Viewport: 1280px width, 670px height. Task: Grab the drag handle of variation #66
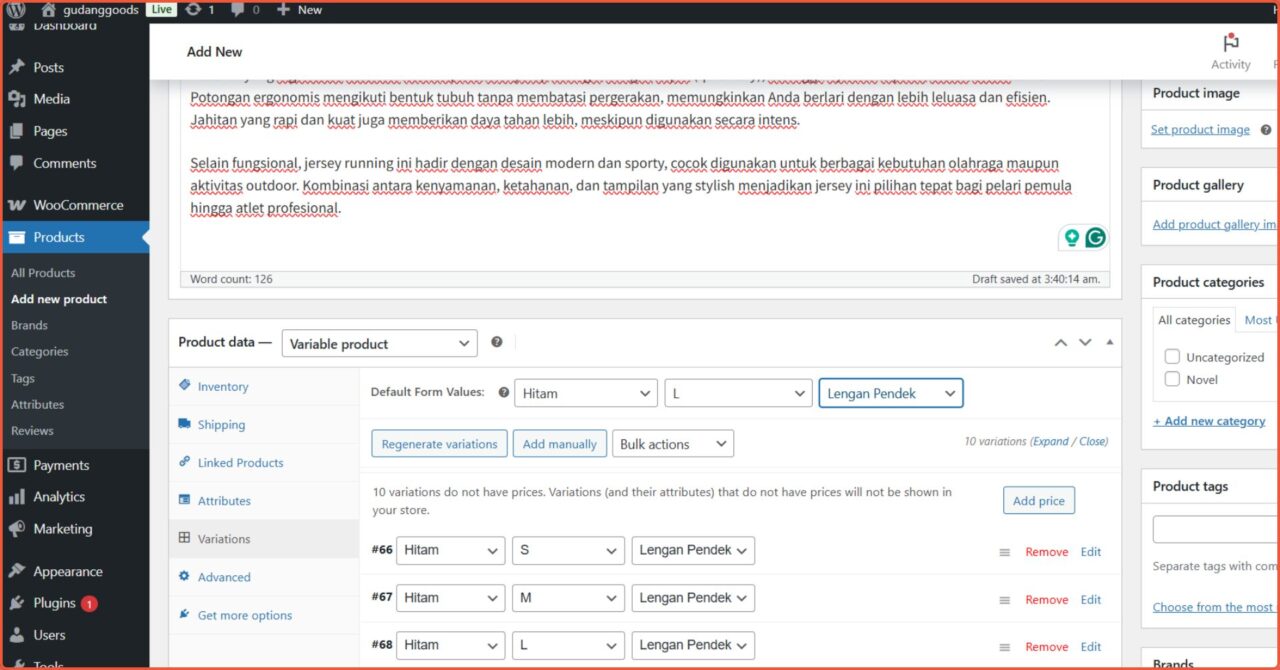pyautogui.click(x=1005, y=551)
